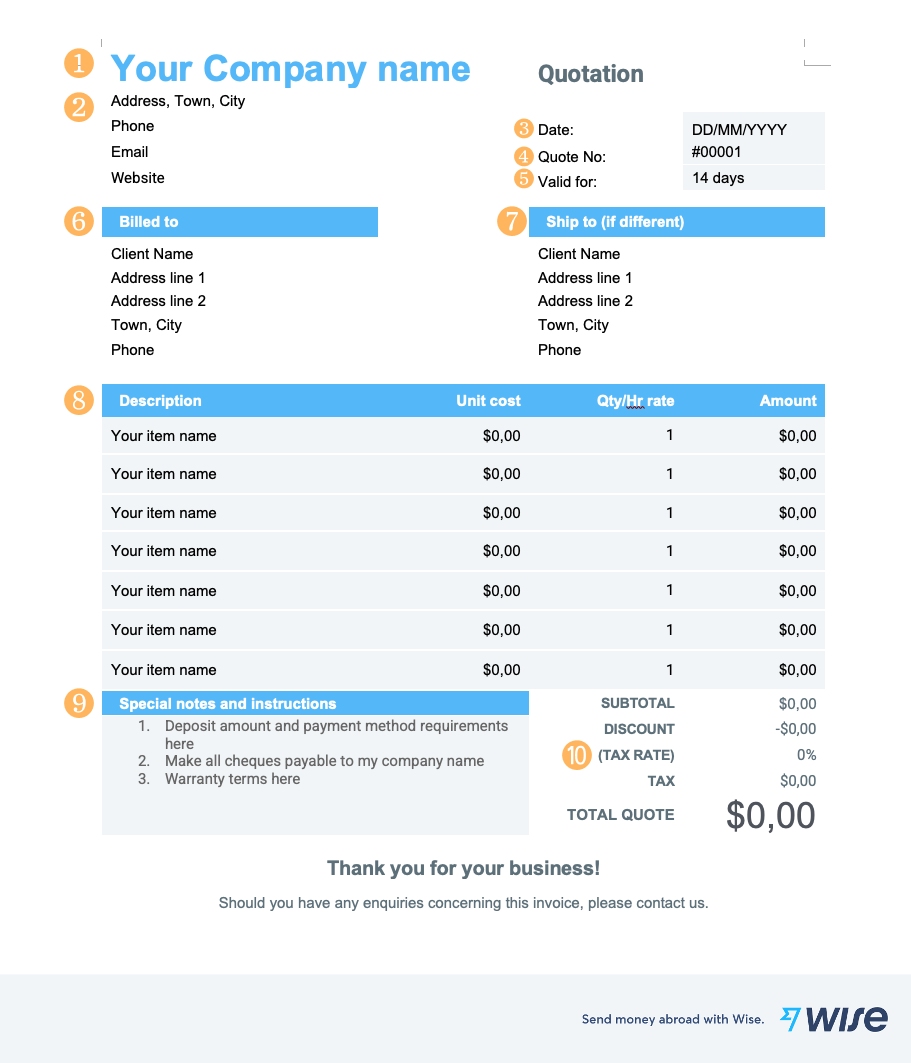
Task: Click the 0% tax rate value
Action: click(806, 755)
